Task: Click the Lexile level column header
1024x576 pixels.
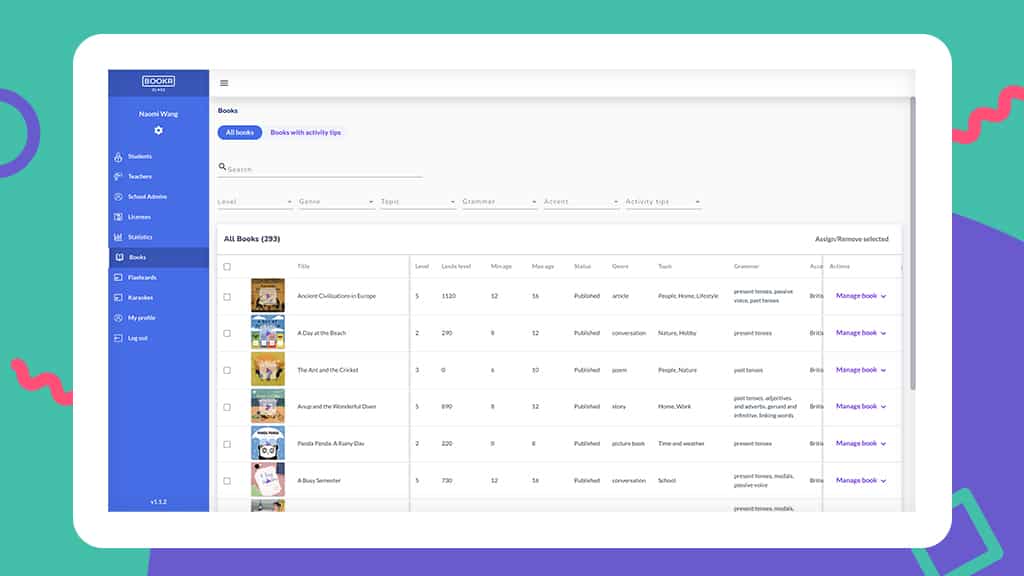Action: click(456, 266)
